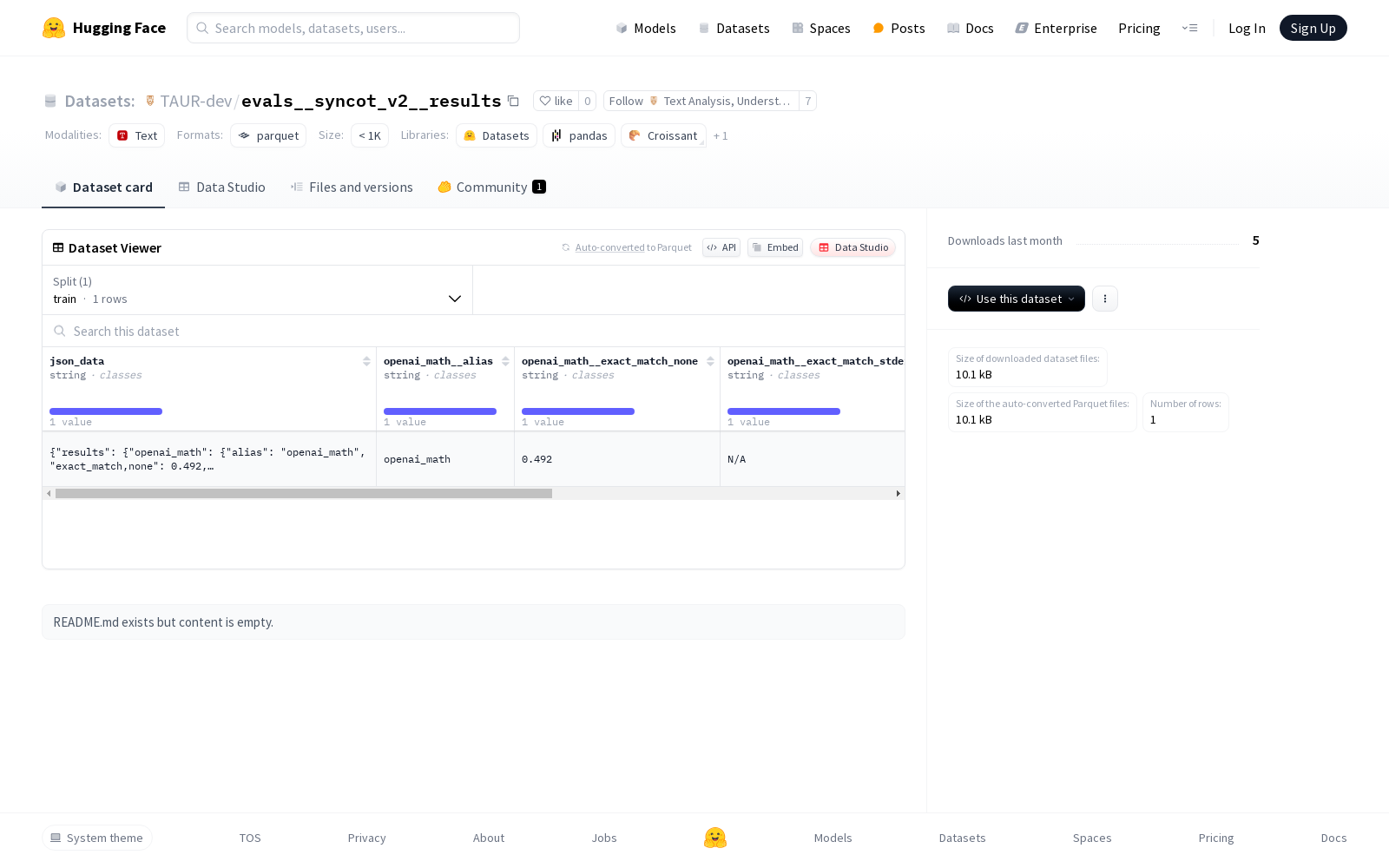Image resolution: width=1389 pixels, height=868 pixels.
Task: Switch to the Dataset card tab
Action: pyautogui.click(x=103, y=187)
